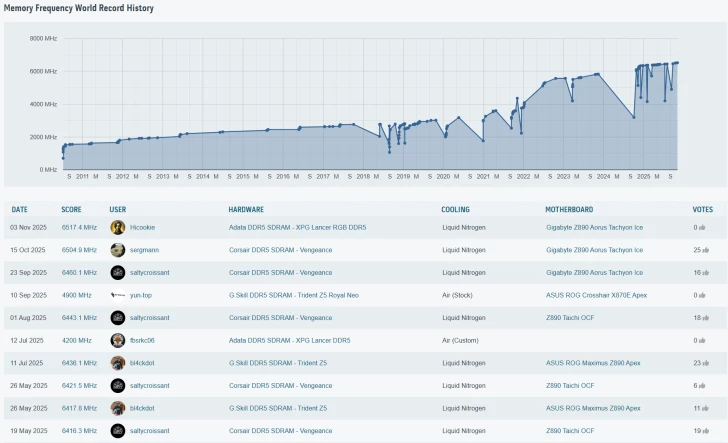Click thumbs-up icon for the 23 votes row
The image size is (728, 443).
click(x=704, y=363)
